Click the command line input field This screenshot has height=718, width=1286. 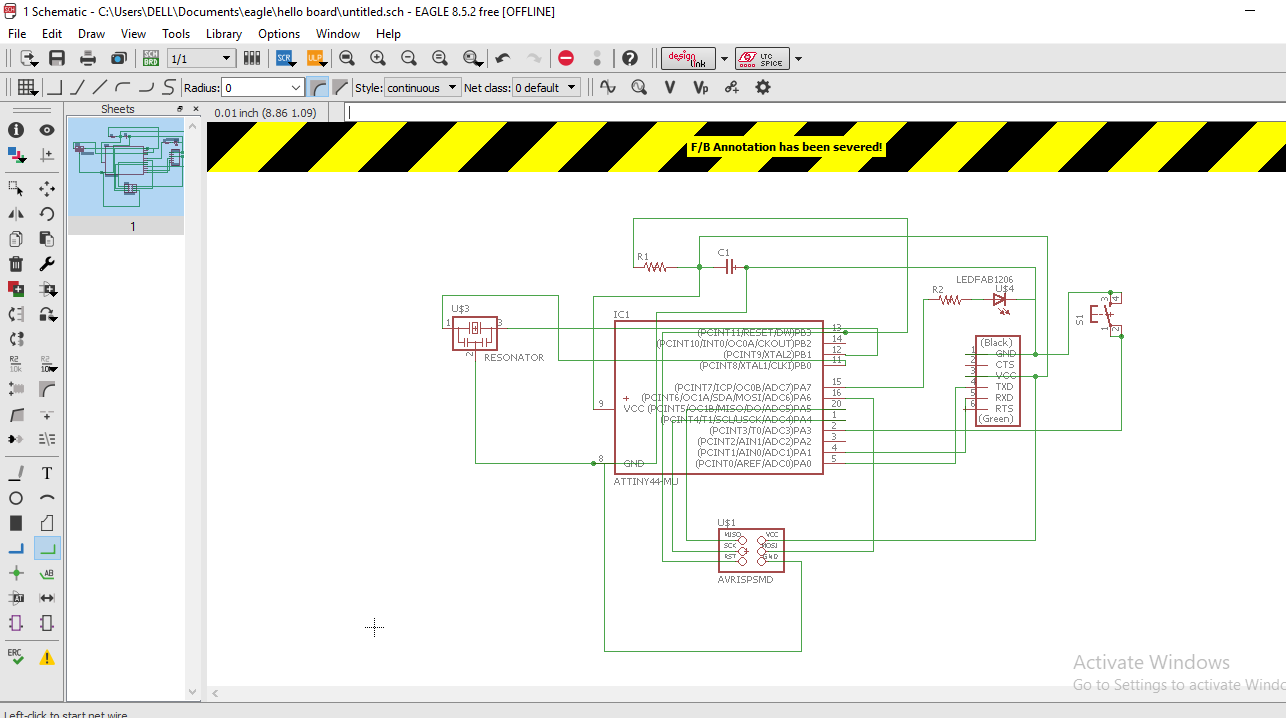tap(815, 113)
